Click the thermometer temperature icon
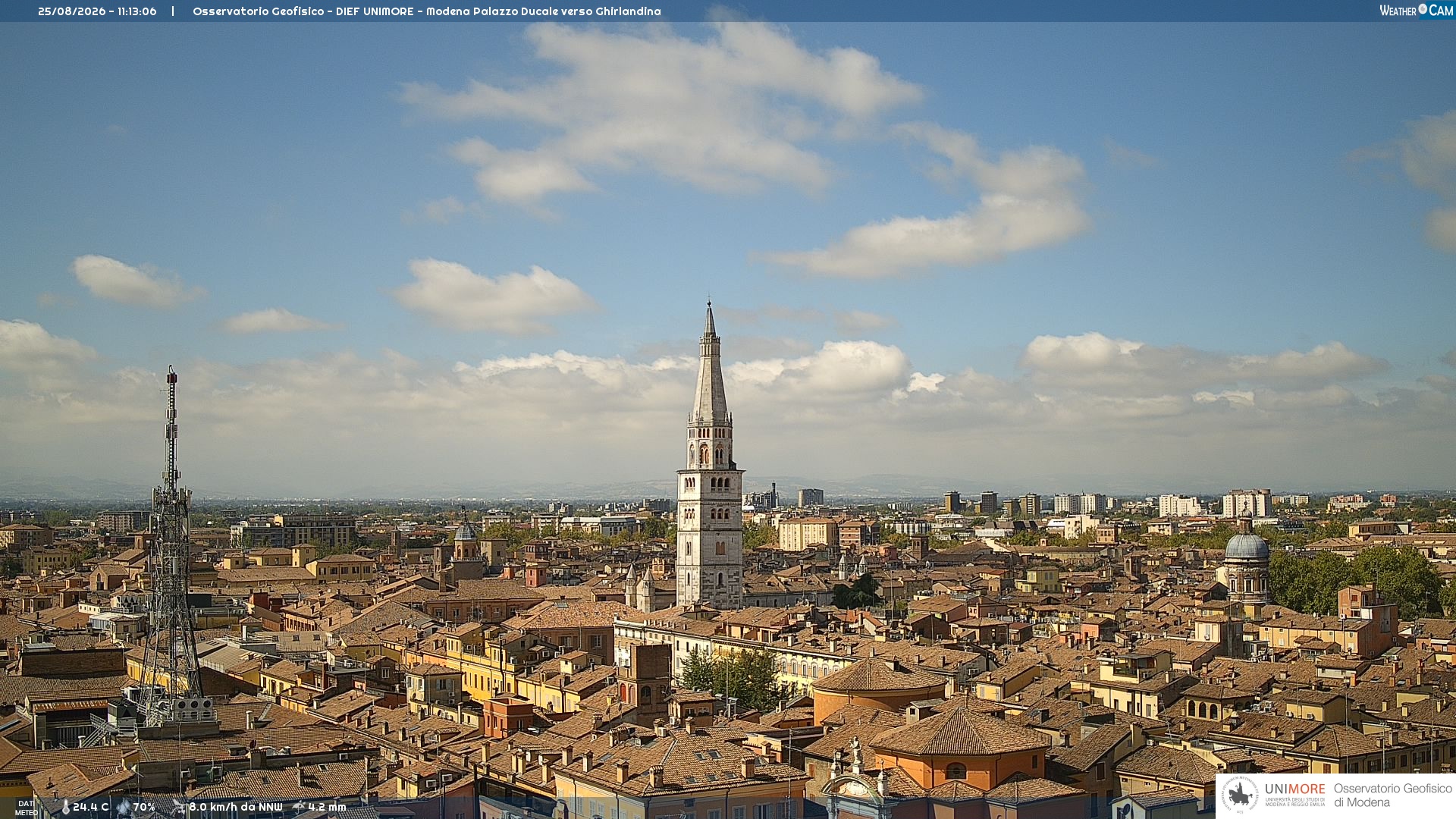The image size is (1456, 819). [x=65, y=807]
